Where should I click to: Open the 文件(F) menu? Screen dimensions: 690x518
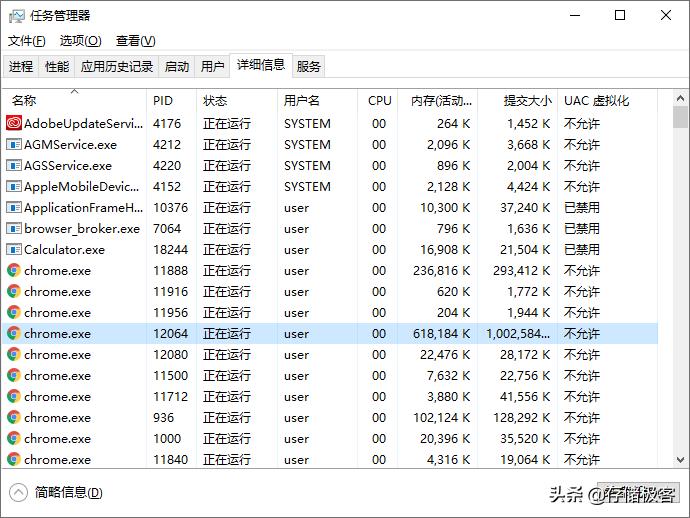coord(26,41)
